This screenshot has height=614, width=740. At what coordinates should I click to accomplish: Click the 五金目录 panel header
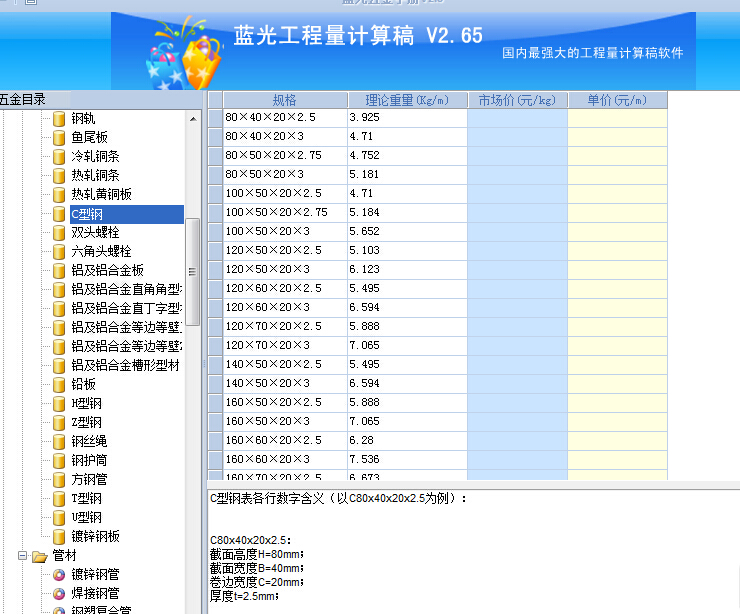101,100
